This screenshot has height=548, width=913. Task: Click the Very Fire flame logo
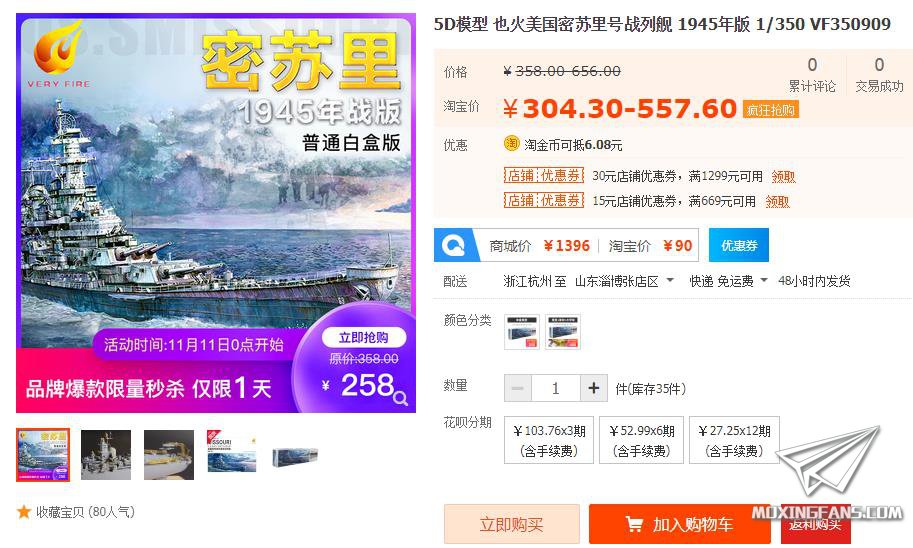pos(58,48)
